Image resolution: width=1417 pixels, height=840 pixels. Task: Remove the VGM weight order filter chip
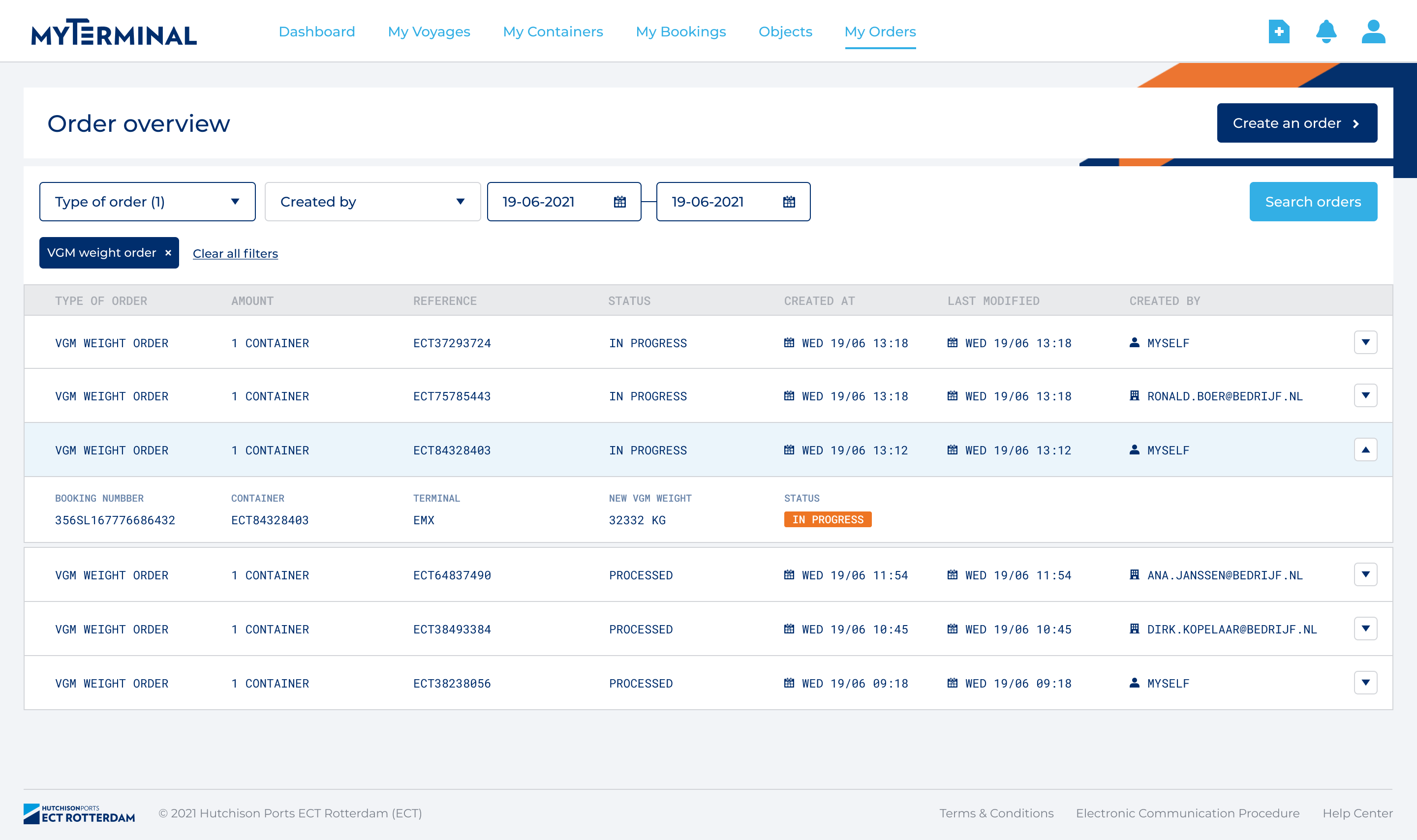pyautogui.click(x=168, y=252)
